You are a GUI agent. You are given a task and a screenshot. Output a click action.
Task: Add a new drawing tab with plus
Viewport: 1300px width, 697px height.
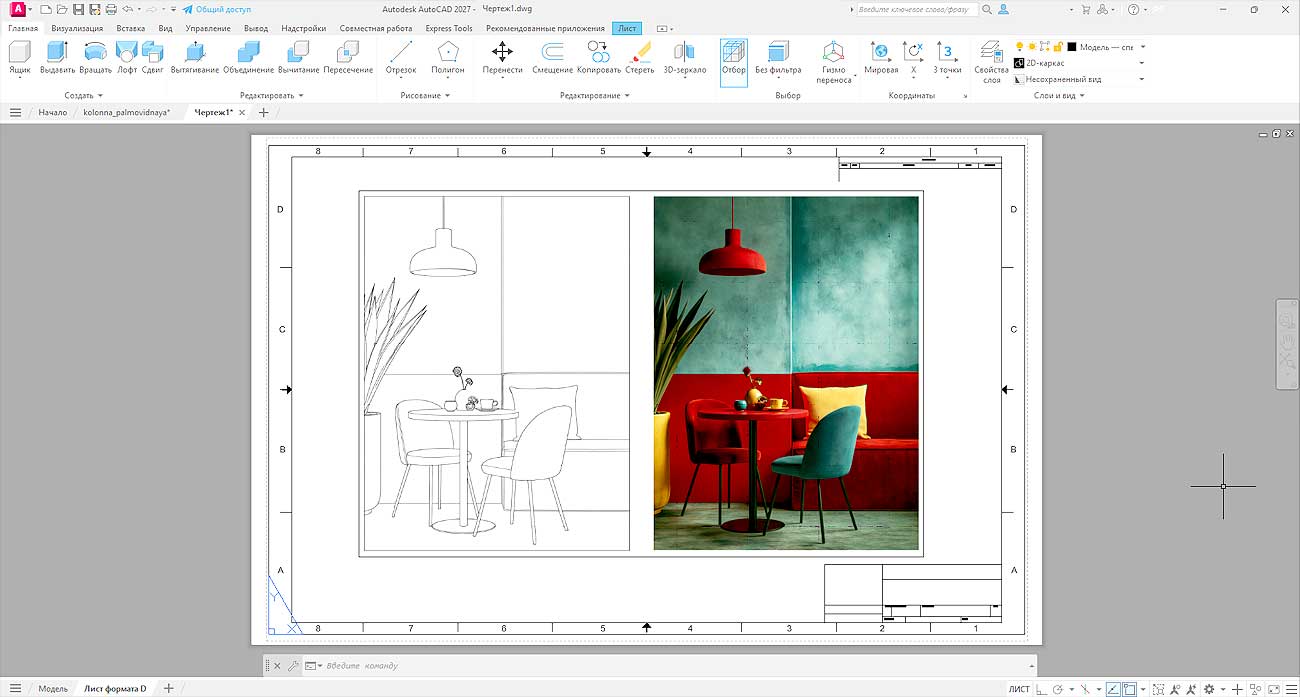click(264, 113)
